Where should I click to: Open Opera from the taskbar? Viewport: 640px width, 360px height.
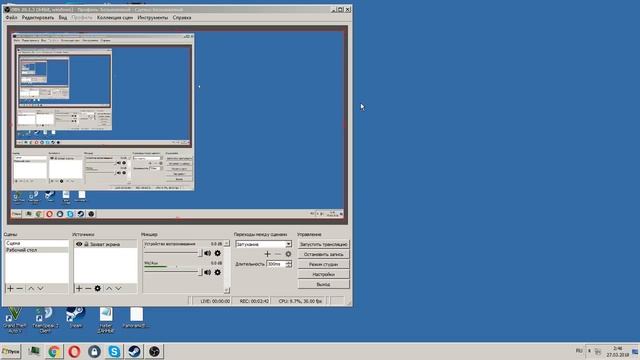point(74,351)
